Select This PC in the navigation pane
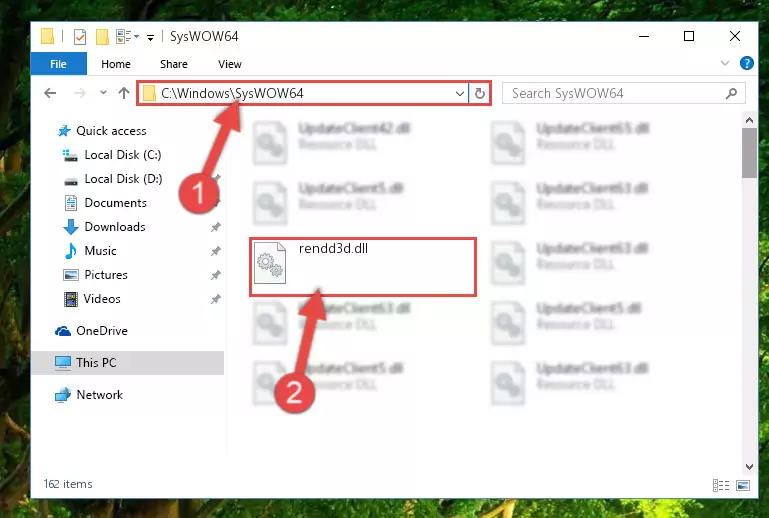 (x=127, y=363)
